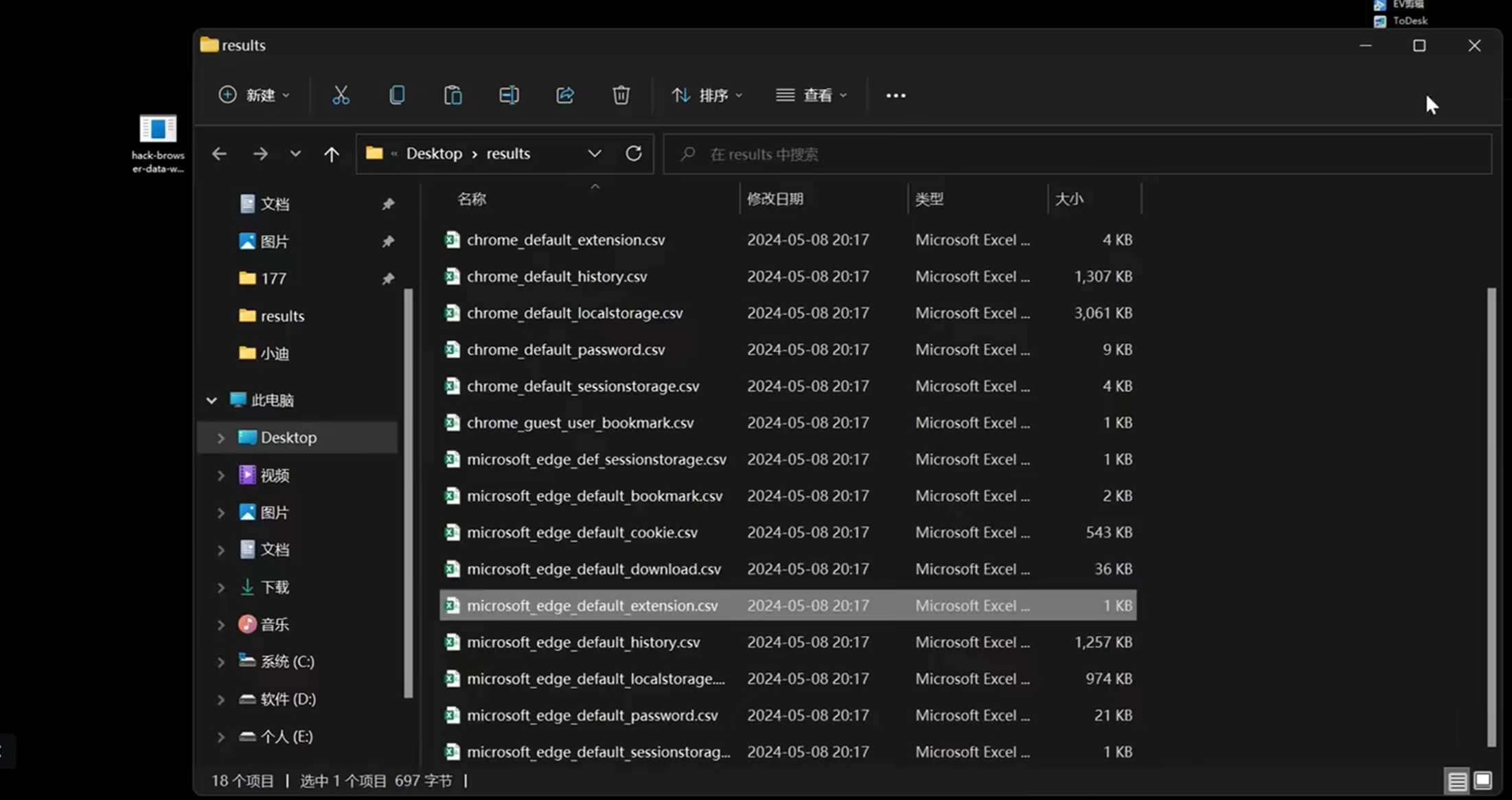Viewport: 1512px width, 800px height.
Task: Expand the Desktop tree node
Action: tap(220, 437)
